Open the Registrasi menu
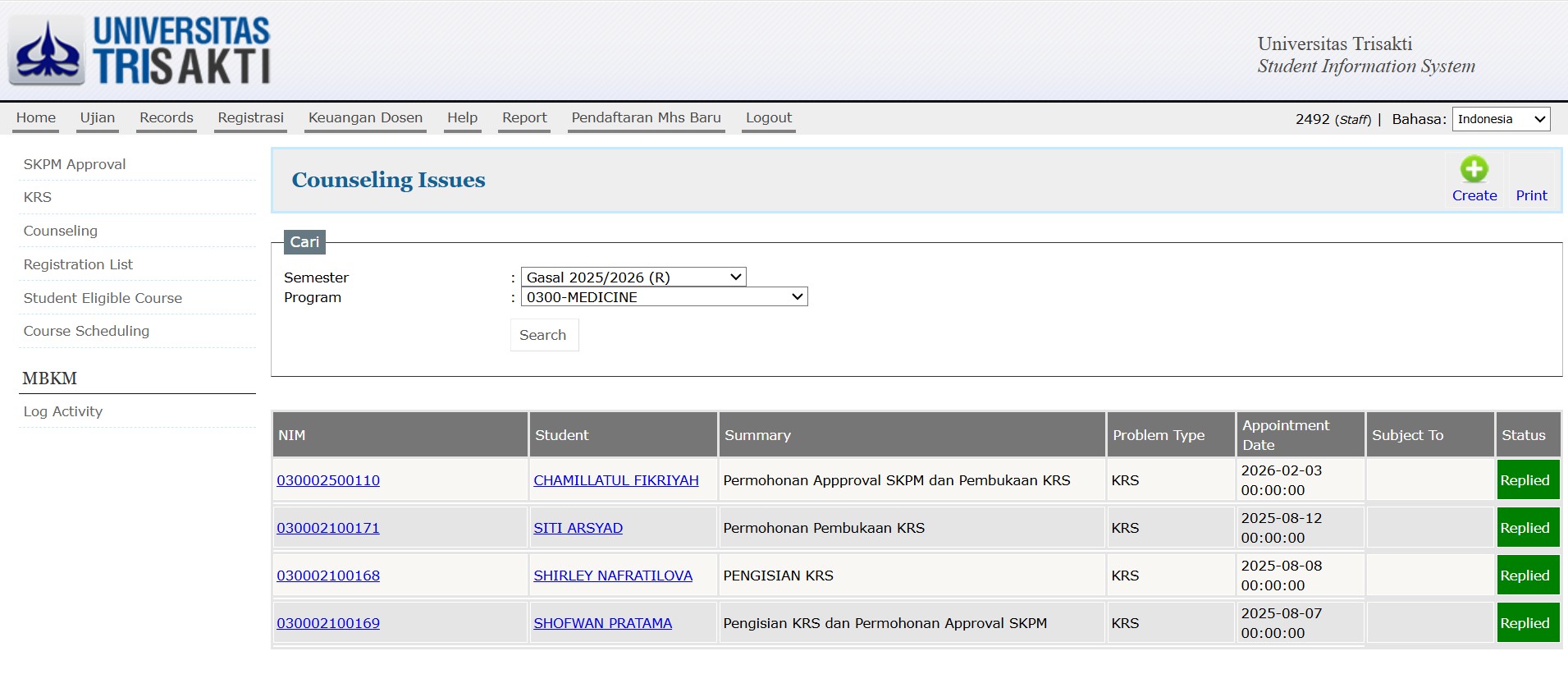 [x=250, y=117]
